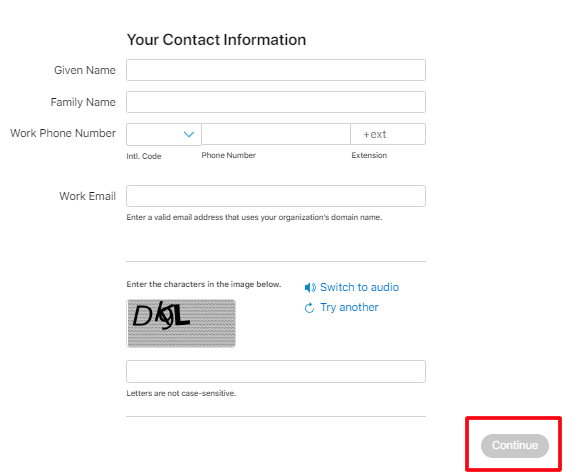The width and height of the screenshot is (582, 474).
Task: Click the captcha characters input field
Action: point(276,371)
